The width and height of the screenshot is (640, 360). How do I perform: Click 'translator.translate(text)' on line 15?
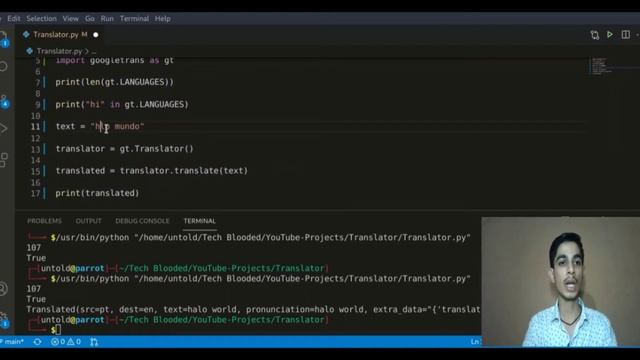[x=184, y=171]
